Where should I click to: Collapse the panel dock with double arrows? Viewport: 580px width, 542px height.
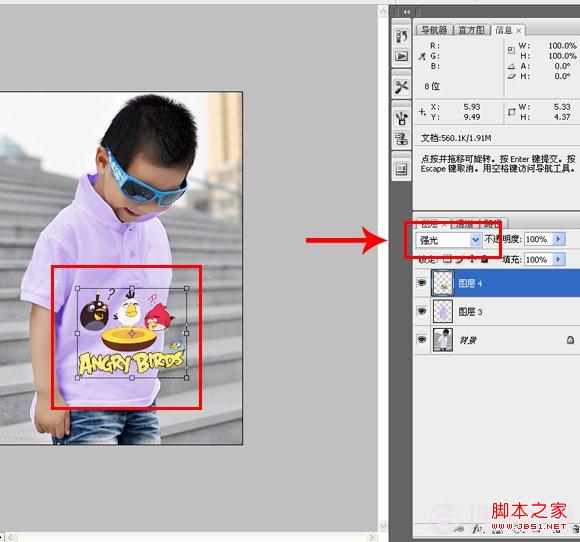(407, 12)
